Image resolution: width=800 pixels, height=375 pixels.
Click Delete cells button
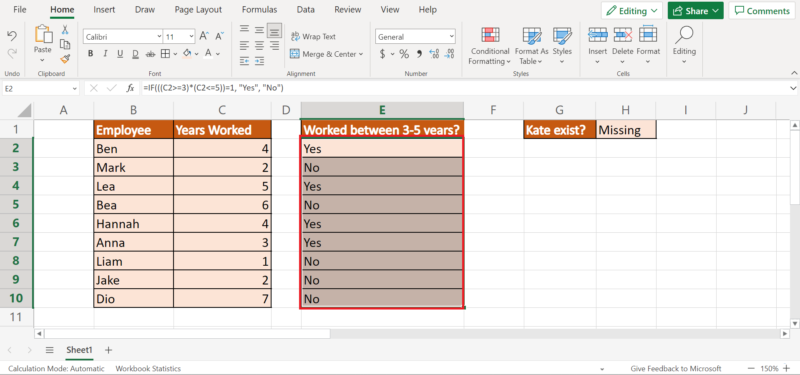pos(622,45)
